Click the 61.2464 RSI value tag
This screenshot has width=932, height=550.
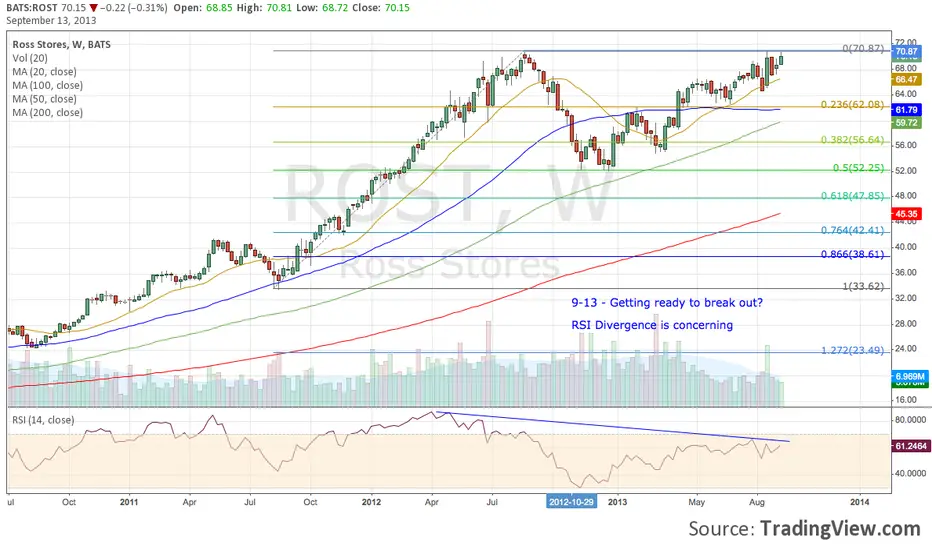pyautogui.click(x=911, y=446)
